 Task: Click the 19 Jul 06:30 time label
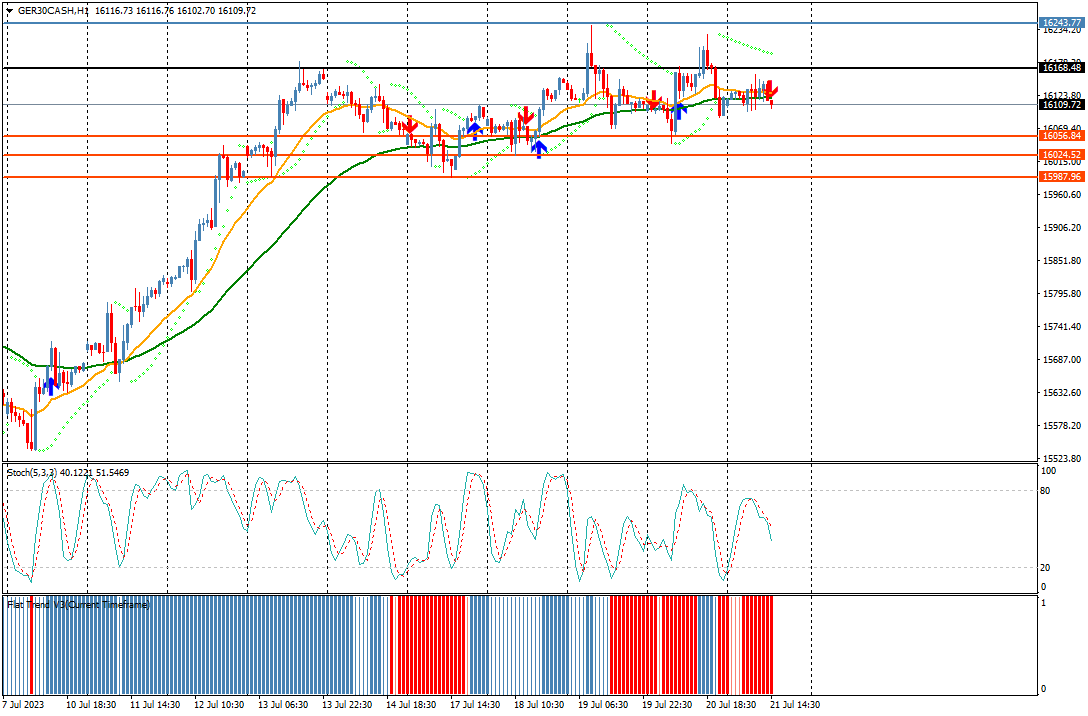click(x=604, y=704)
